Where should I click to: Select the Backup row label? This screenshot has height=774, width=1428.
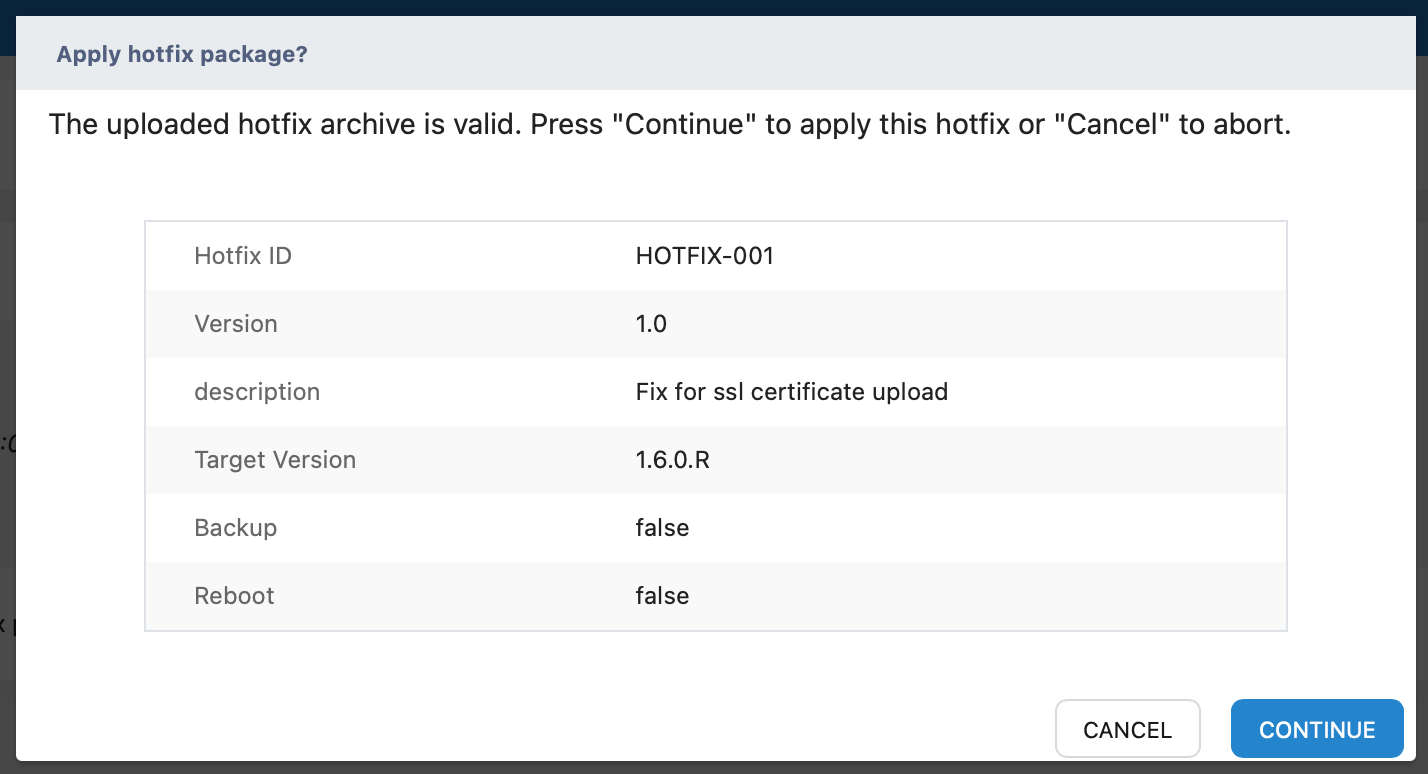tap(236, 528)
